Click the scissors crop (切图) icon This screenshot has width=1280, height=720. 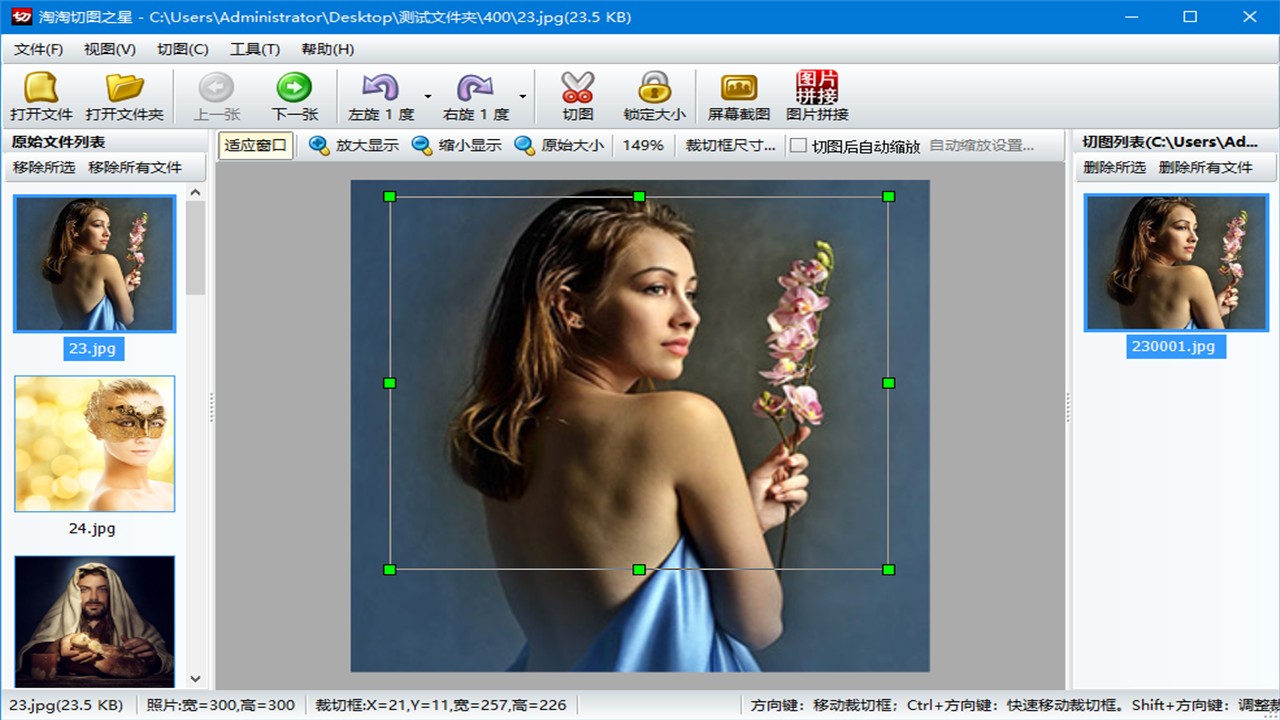[577, 89]
